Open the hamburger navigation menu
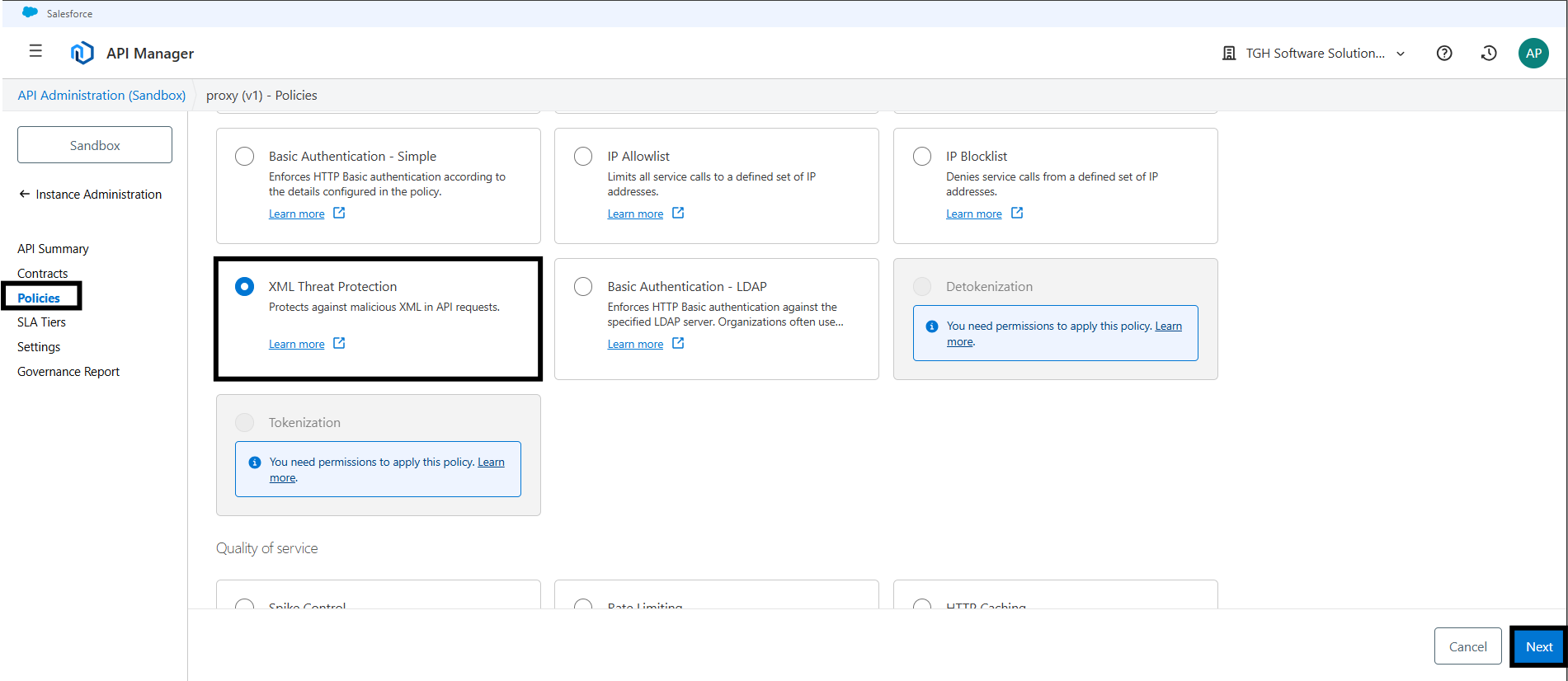 35,52
